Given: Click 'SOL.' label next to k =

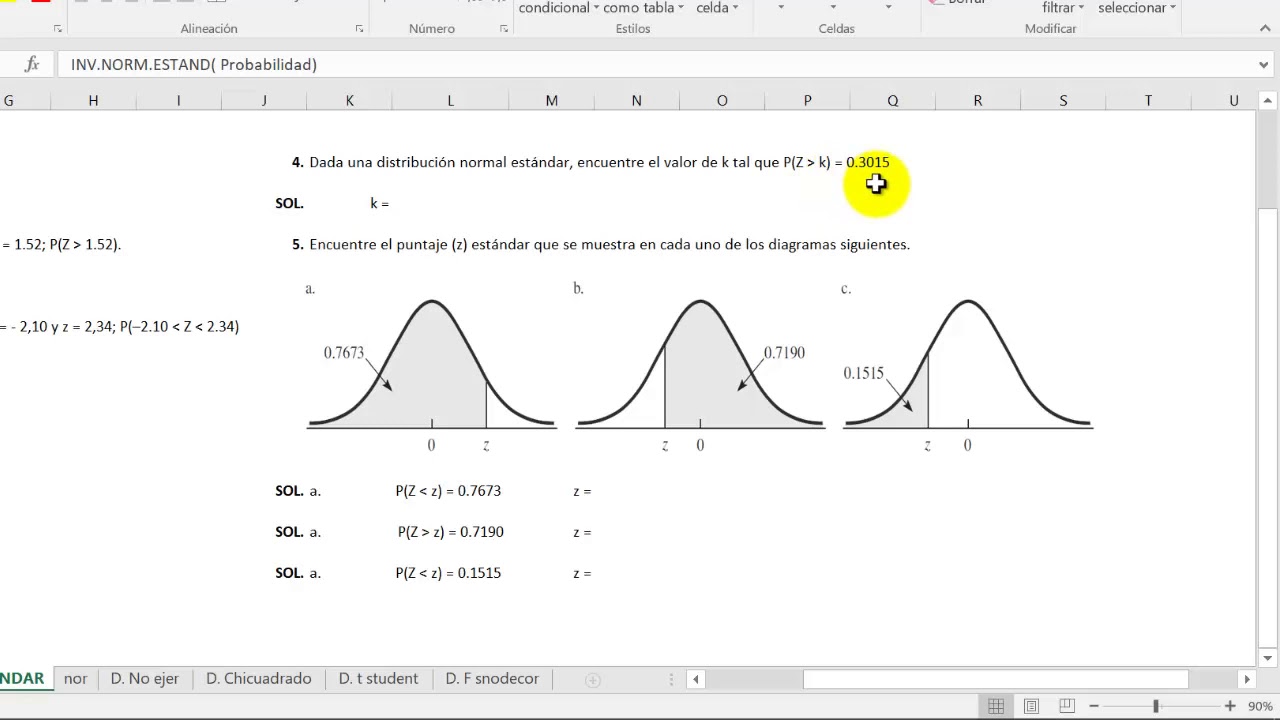Looking at the screenshot, I should point(290,203).
